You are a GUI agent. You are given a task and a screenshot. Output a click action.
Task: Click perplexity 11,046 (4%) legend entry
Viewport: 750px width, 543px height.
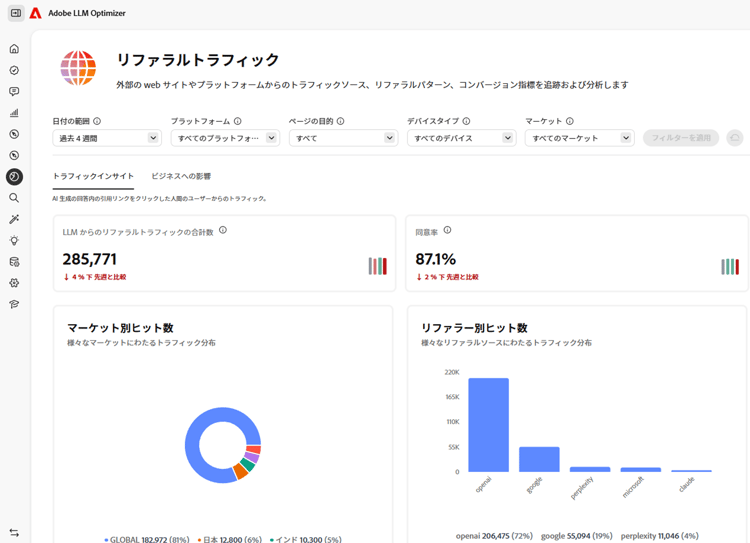660,536
